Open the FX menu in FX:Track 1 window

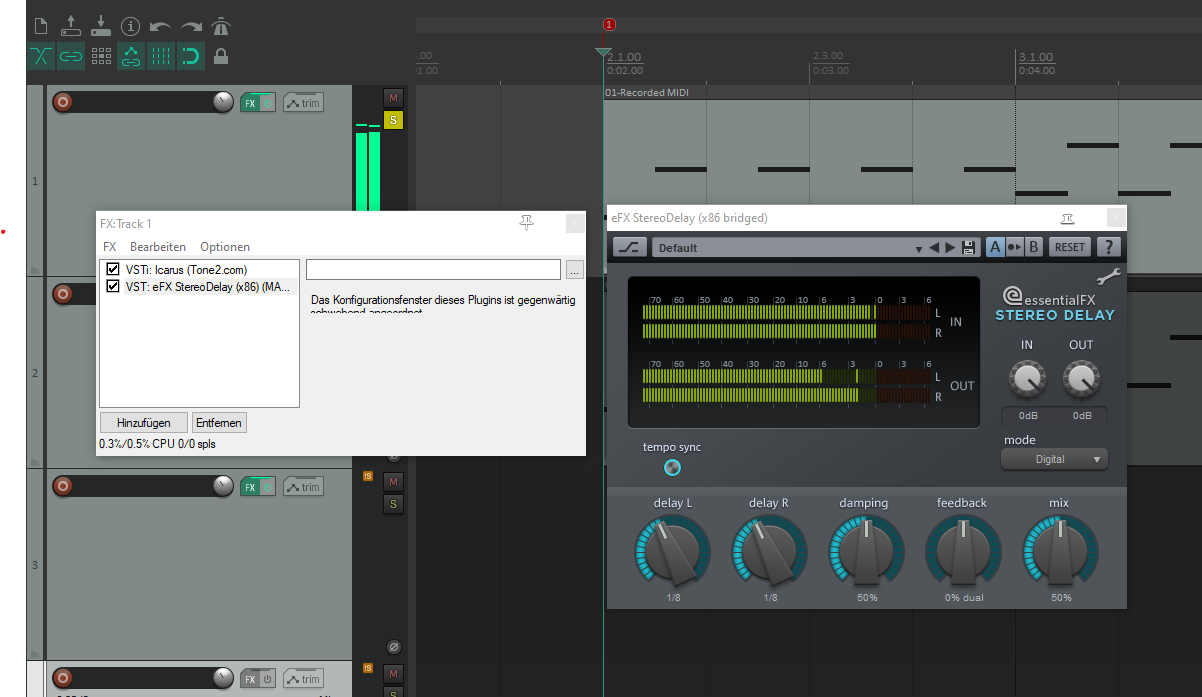point(110,247)
